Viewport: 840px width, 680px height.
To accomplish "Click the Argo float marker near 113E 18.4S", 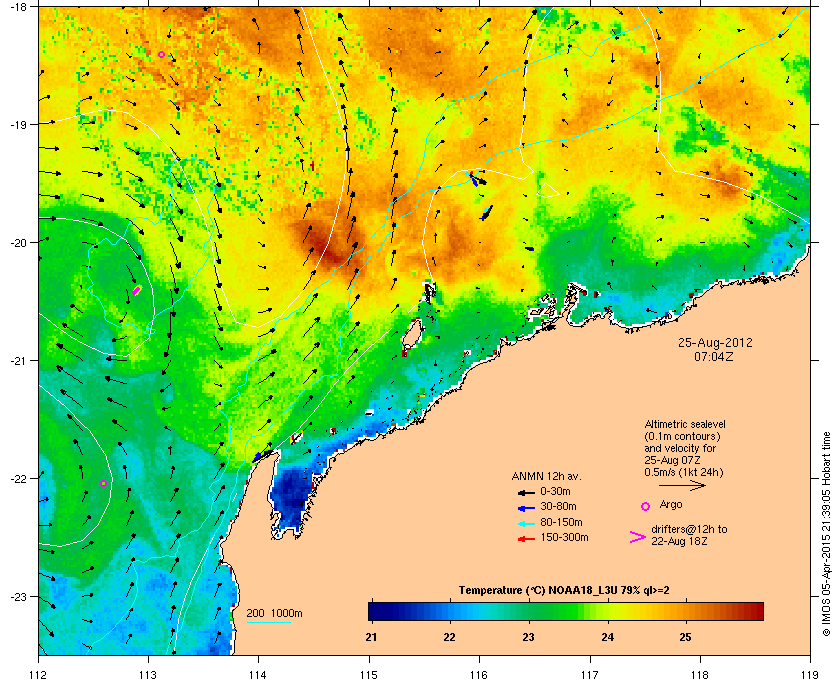I will (161, 55).
